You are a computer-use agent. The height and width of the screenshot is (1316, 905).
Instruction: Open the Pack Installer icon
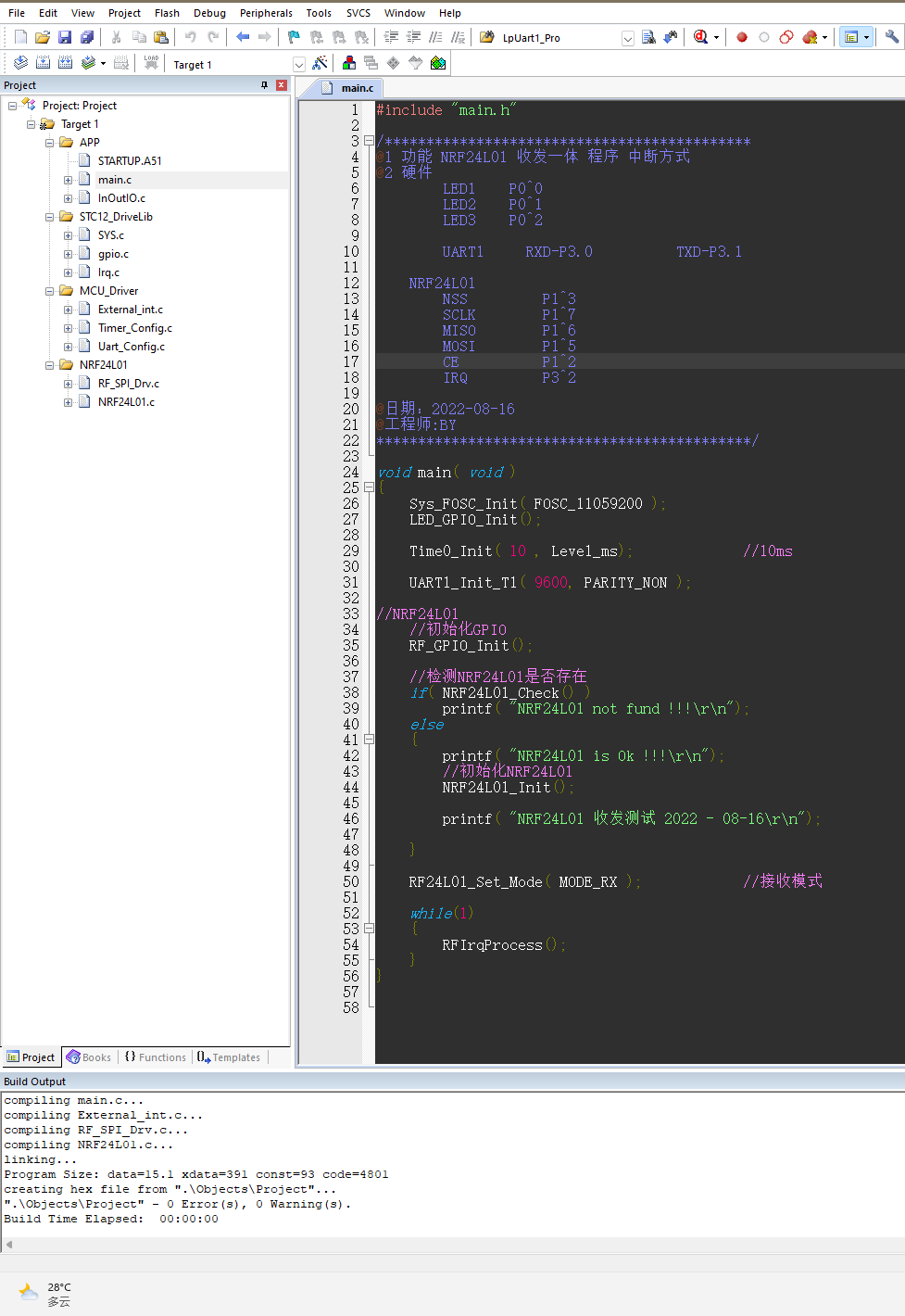(438, 63)
